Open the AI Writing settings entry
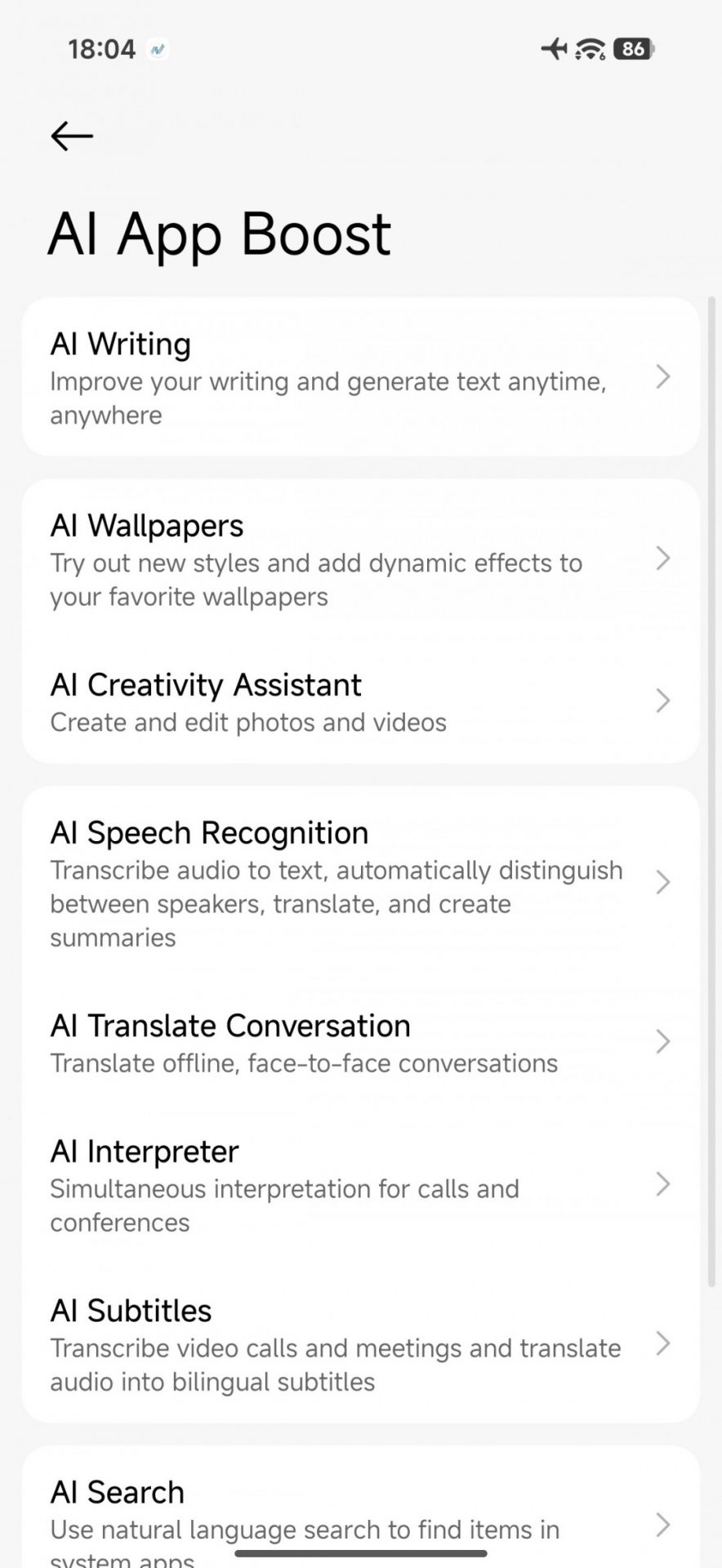This screenshot has width=722, height=1568. coord(327,377)
